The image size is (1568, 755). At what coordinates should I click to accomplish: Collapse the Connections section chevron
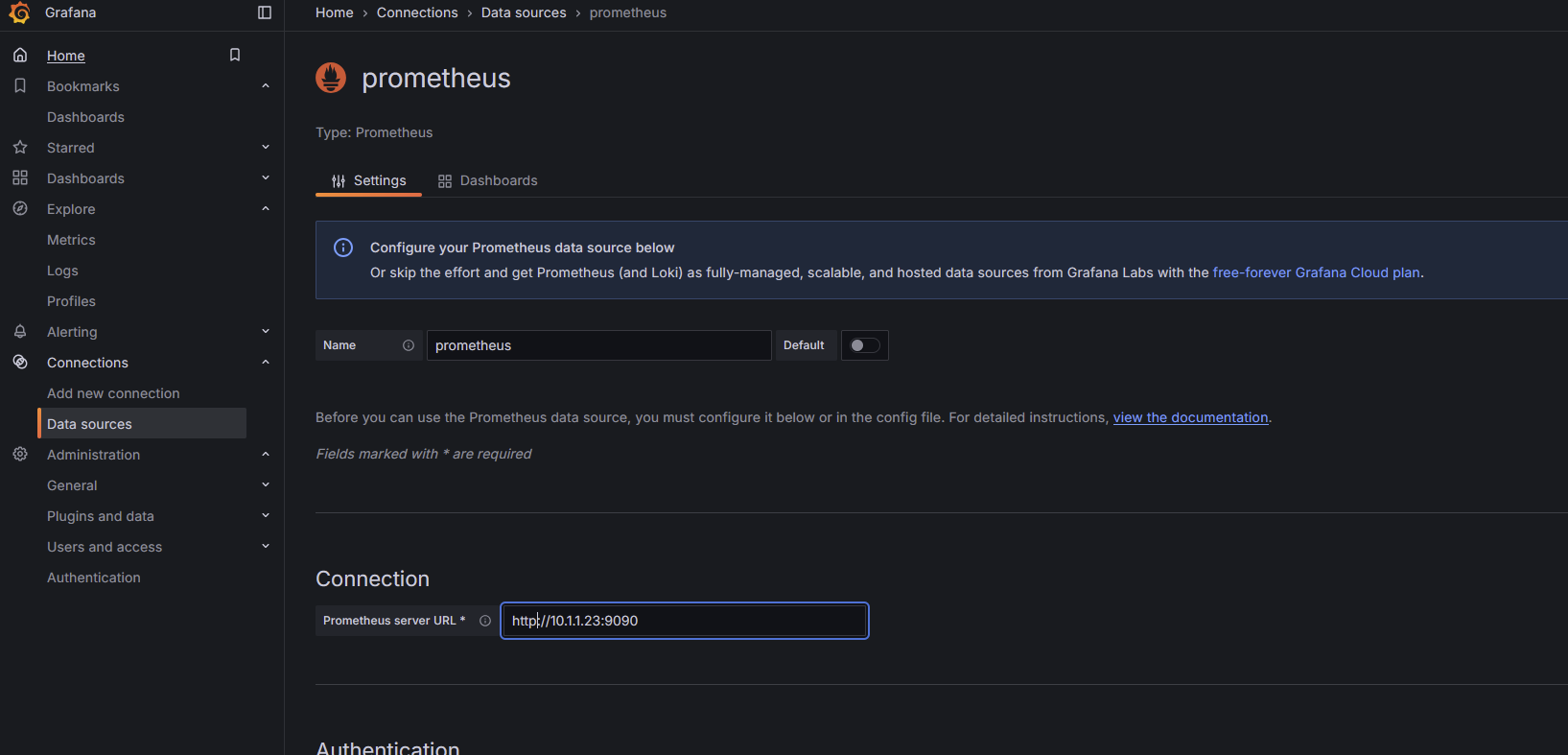click(x=266, y=362)
